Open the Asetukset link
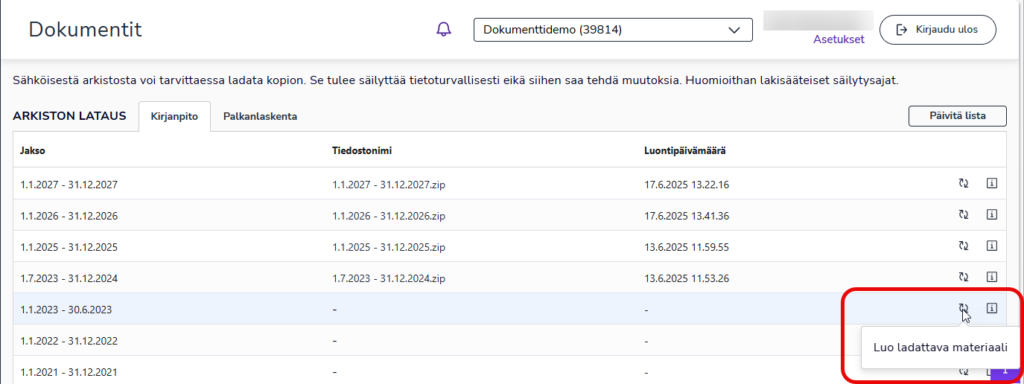 tap(839, 39)
